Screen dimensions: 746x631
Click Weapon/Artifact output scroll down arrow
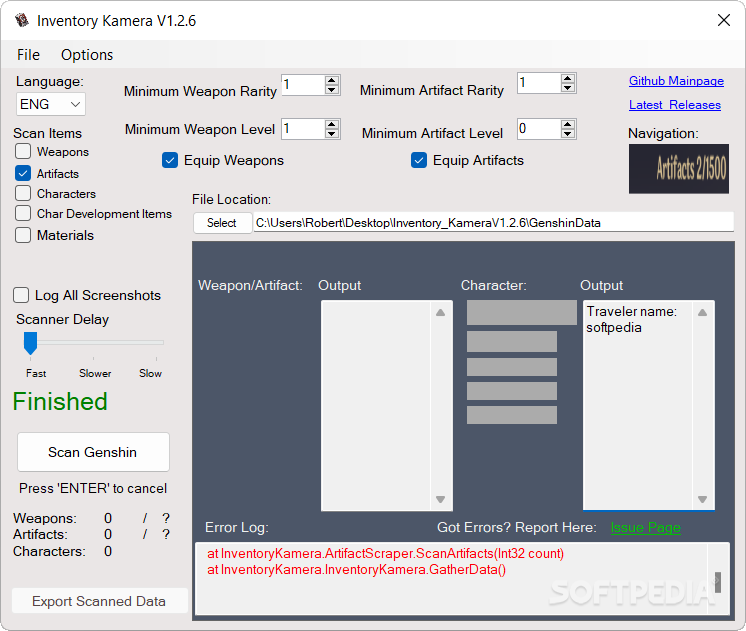tap(441, 499)
